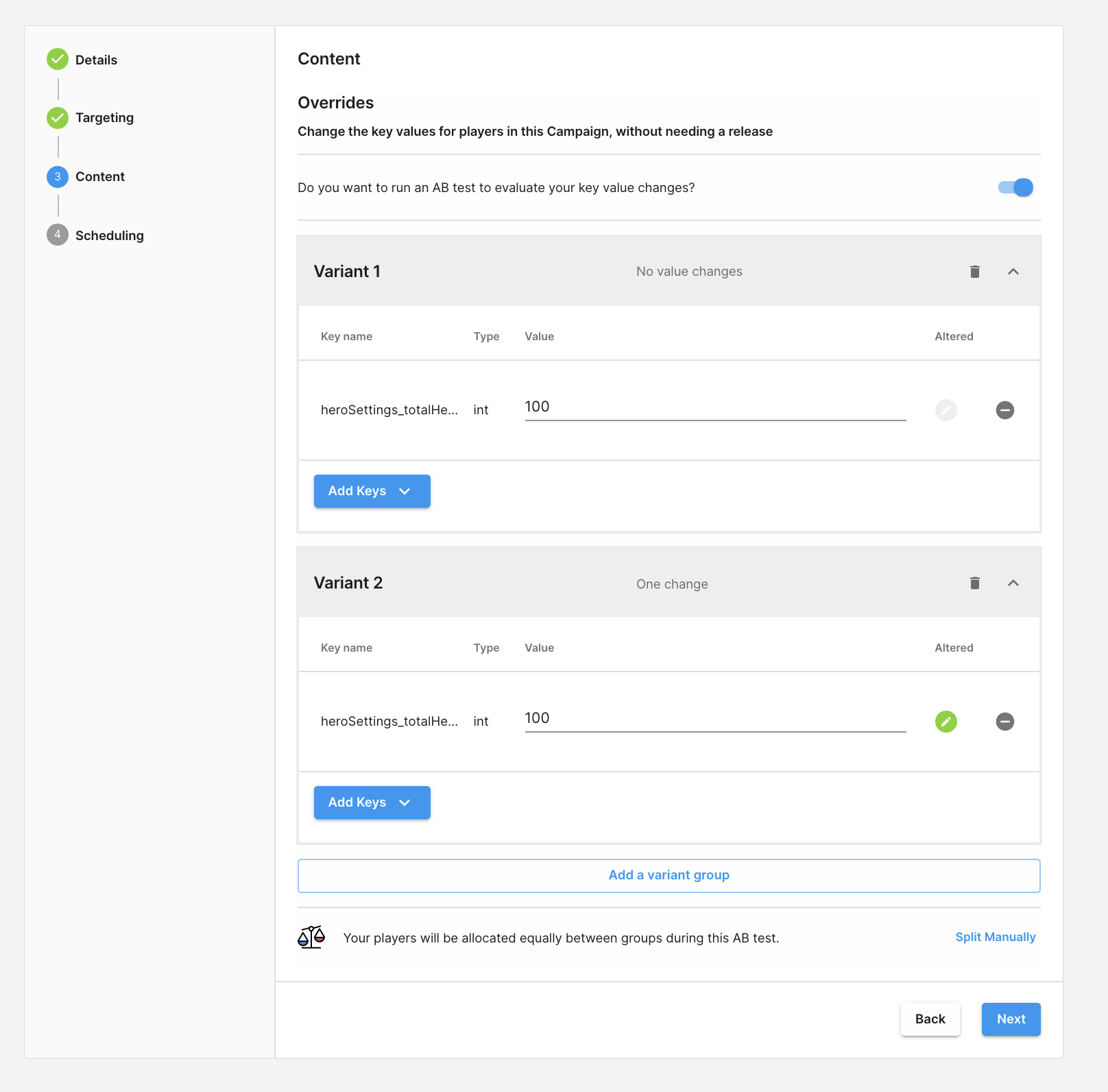Click the balance scales icon
1108x1092 pixels.
pos(311,937)
